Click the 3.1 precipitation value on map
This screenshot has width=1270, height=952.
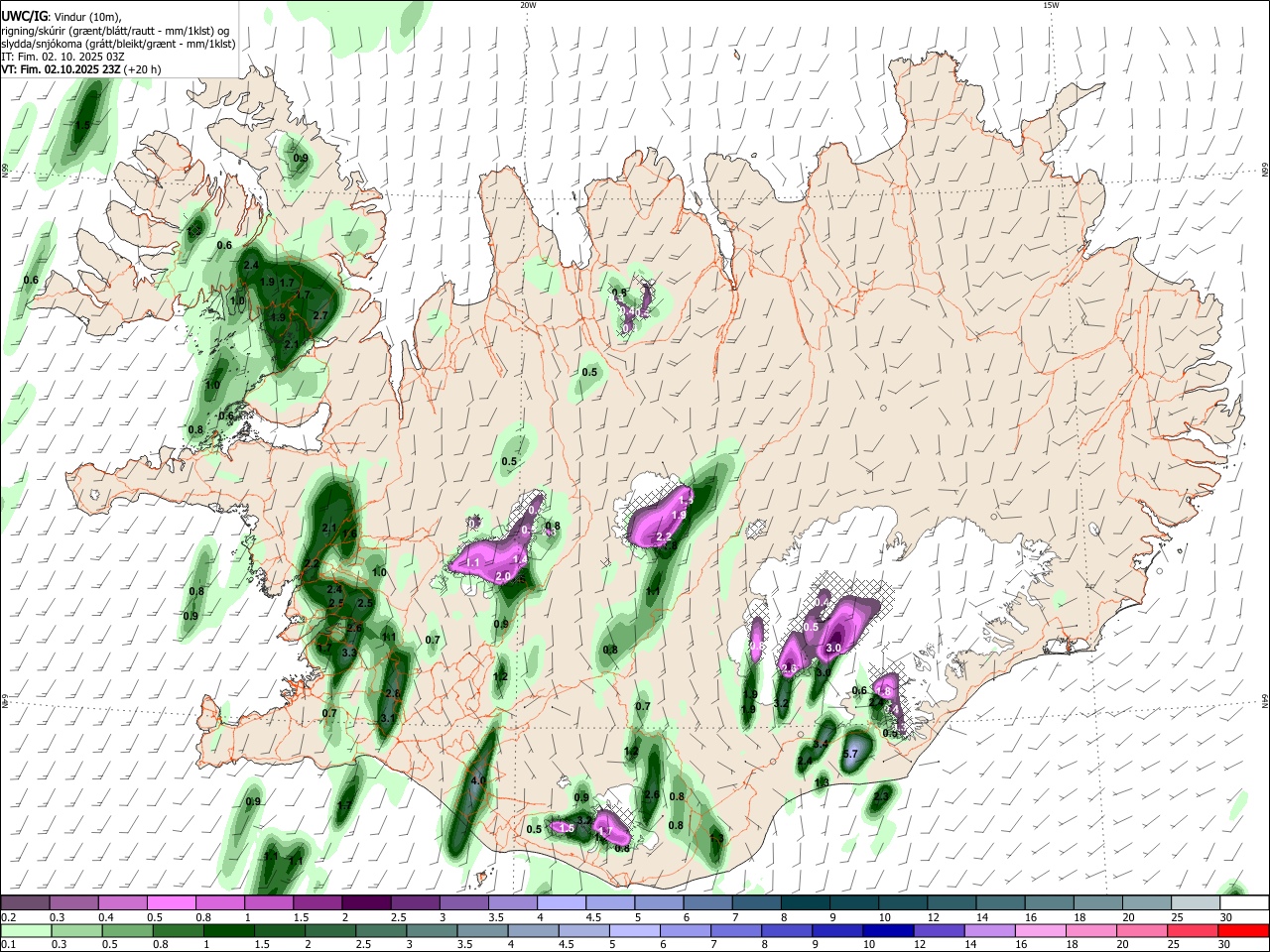click(388, 718)
